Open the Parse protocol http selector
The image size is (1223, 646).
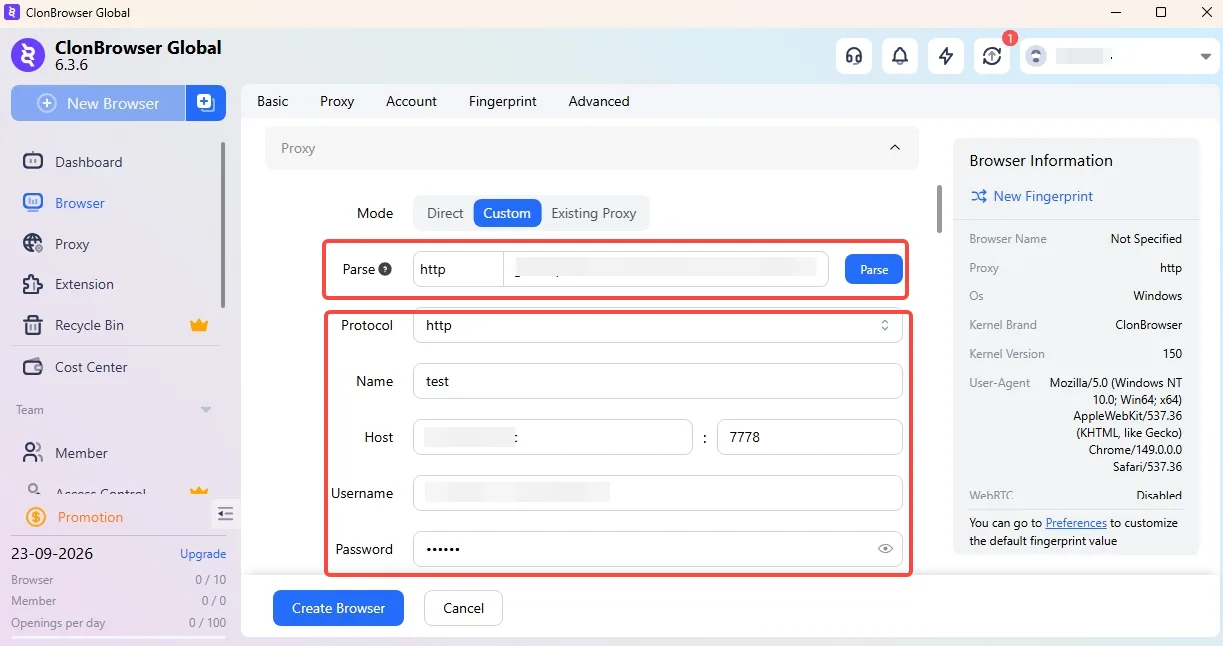click(x=458, y=269)
